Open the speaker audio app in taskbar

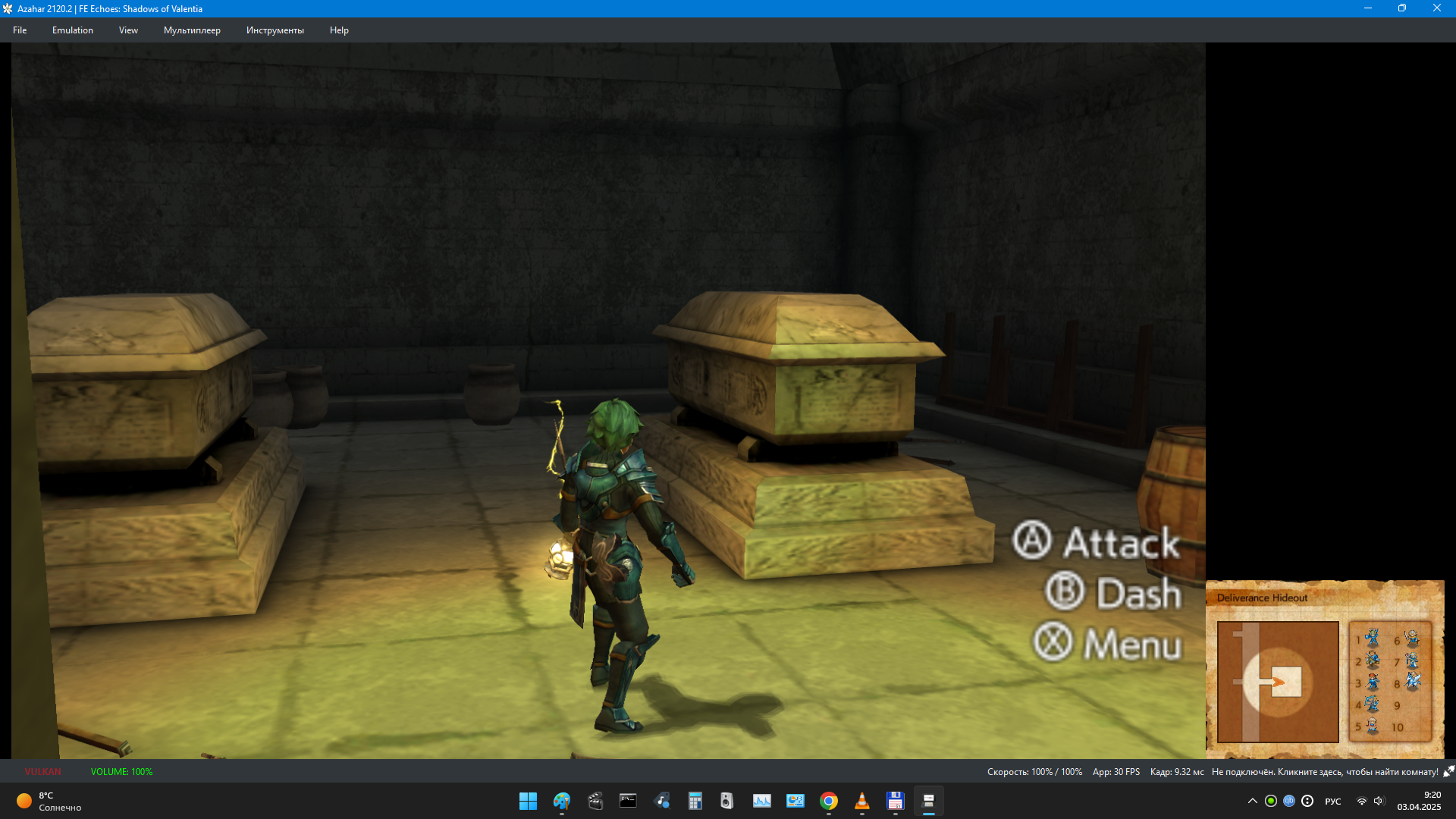point(727,801)
